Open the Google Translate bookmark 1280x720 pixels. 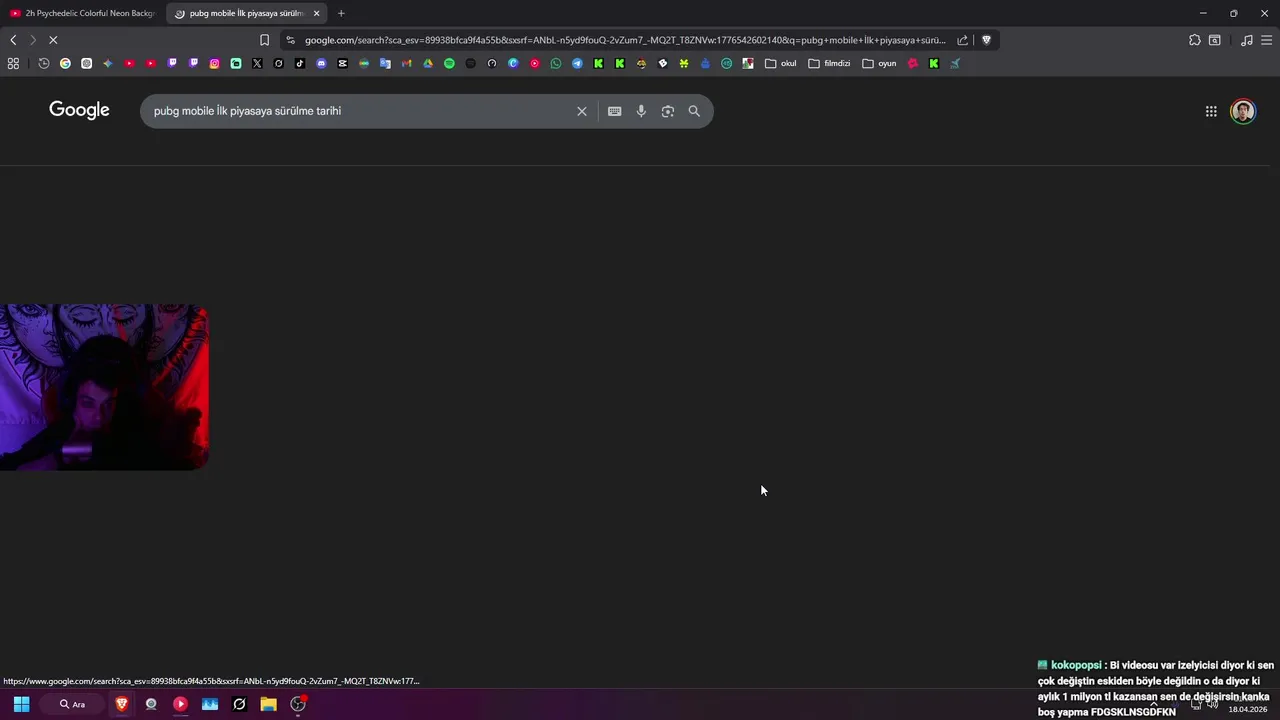385,63
